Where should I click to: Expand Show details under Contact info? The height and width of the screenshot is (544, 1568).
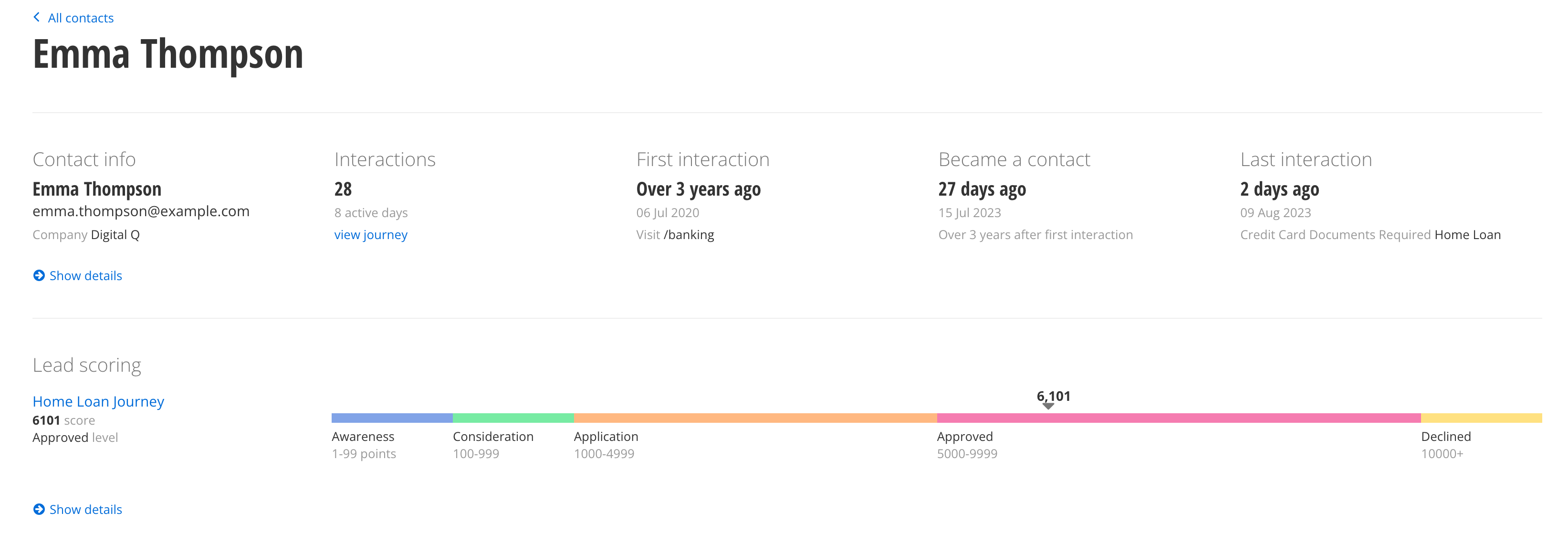coord(85,276)
